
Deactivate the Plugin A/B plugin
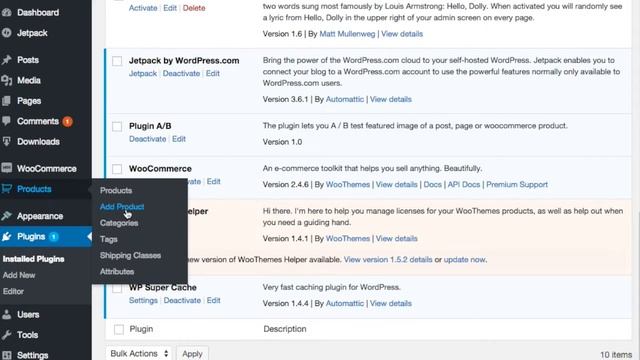coord(147,139)
